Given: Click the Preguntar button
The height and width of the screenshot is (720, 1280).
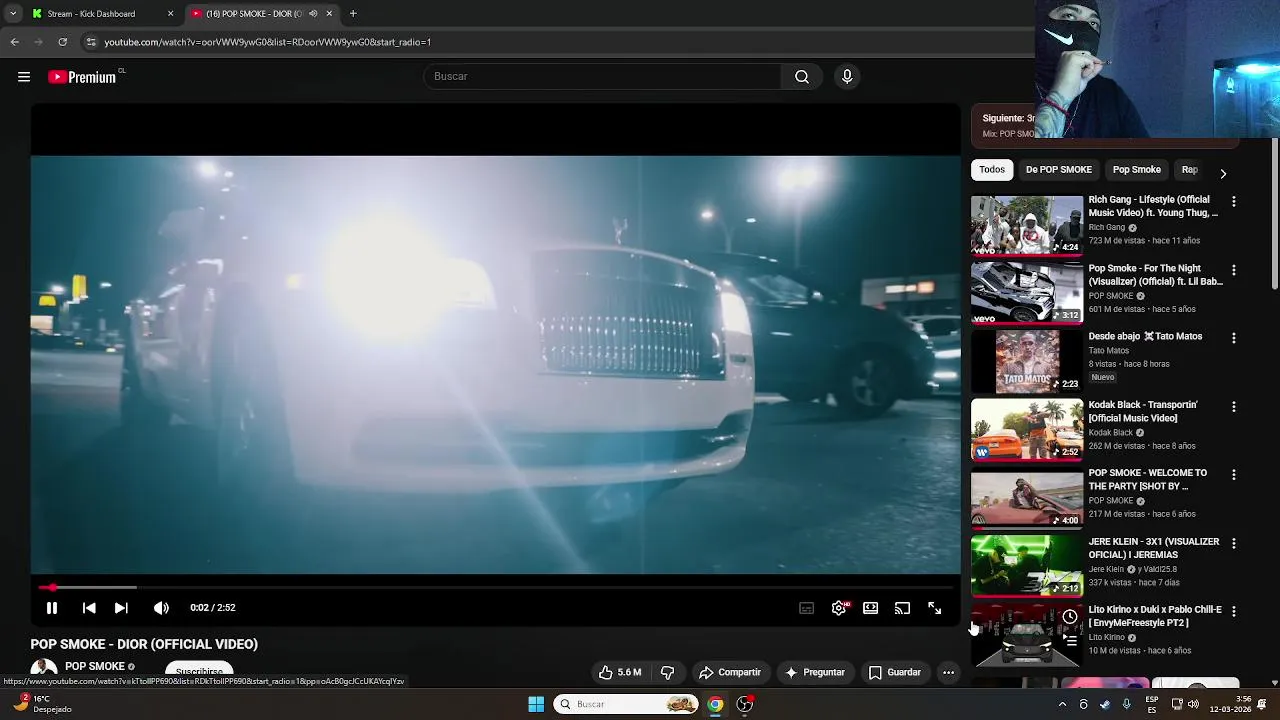Looking at the screenshot, I should [815, 673].
